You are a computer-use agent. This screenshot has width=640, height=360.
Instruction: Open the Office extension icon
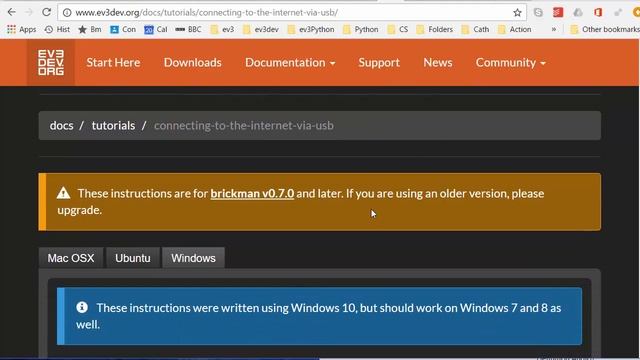(x=598, y=12)
